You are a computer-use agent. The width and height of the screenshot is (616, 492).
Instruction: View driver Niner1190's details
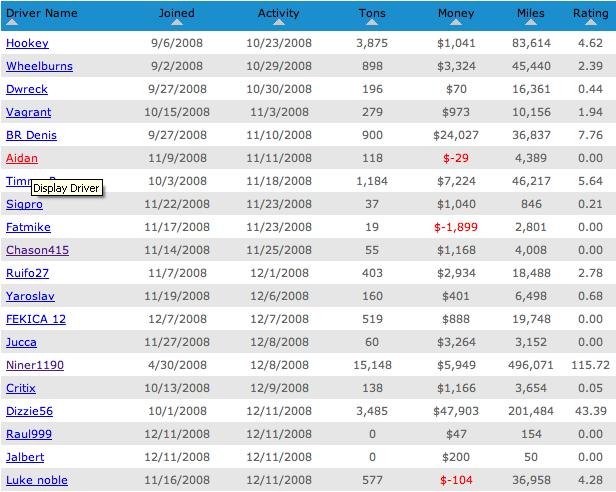pyautogui.click(x=35, y=366)
